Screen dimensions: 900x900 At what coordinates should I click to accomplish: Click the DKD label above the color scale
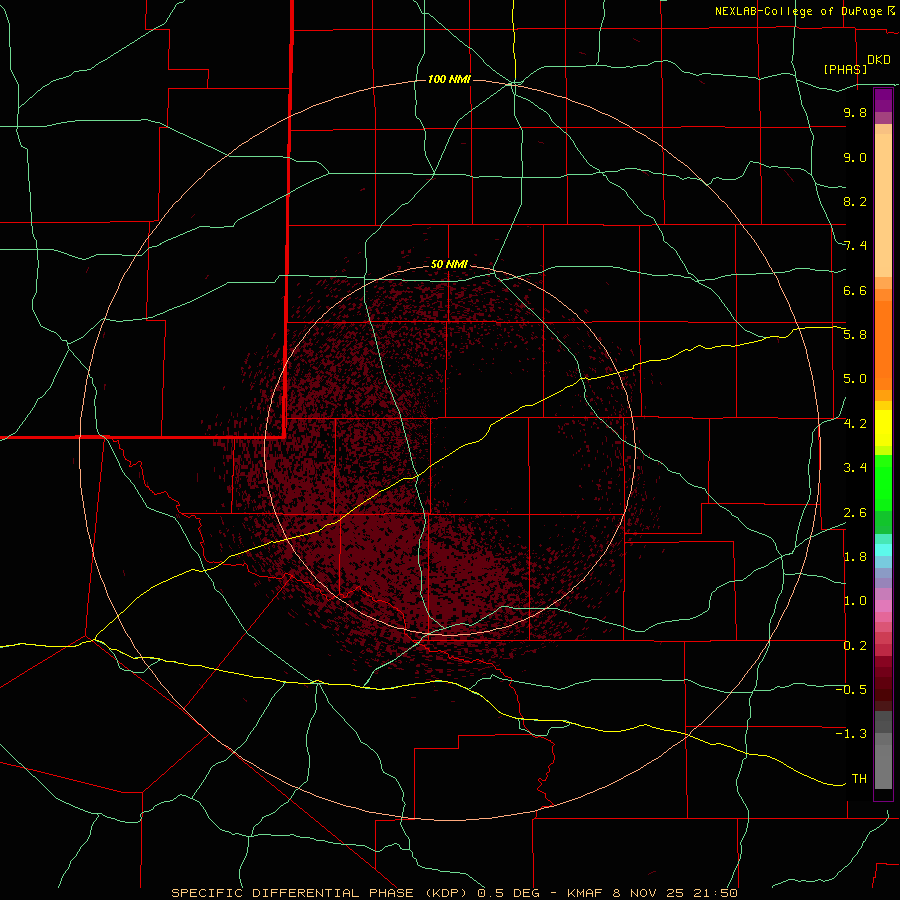879,60
